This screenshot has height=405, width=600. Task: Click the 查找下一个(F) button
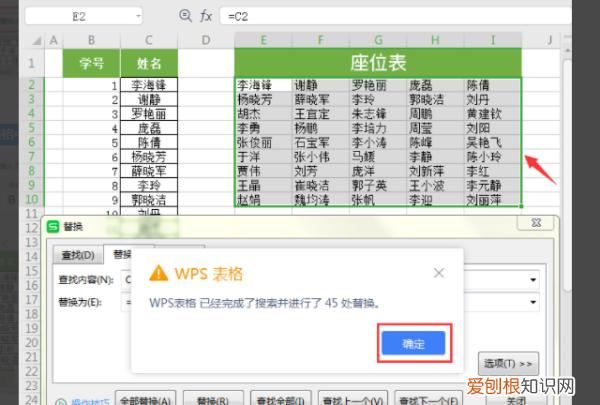[x=429, y=400]
